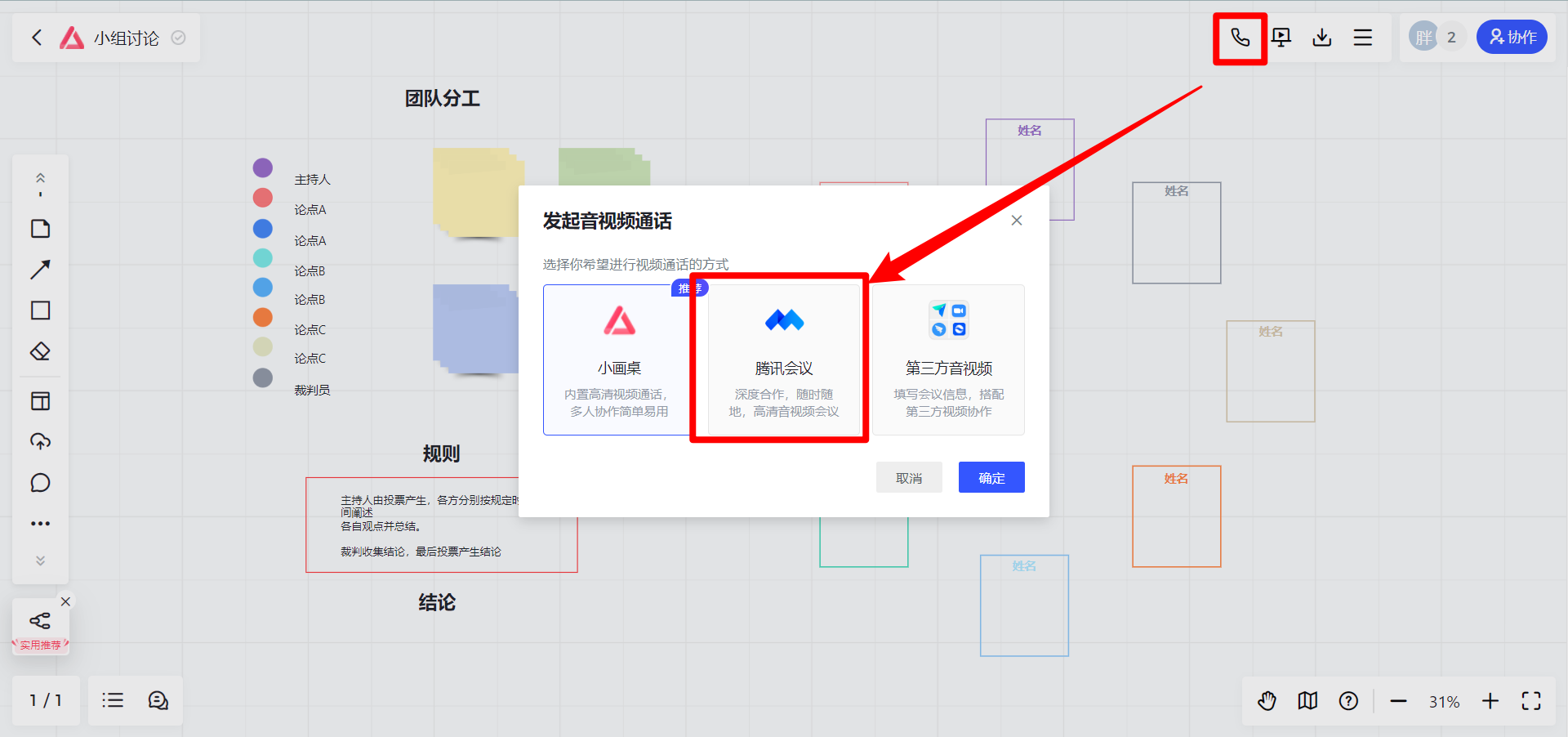Select the green sticky note stack
Image resolution: width=1568 pixels, height=737 pixels.
(x=604, y=167)
